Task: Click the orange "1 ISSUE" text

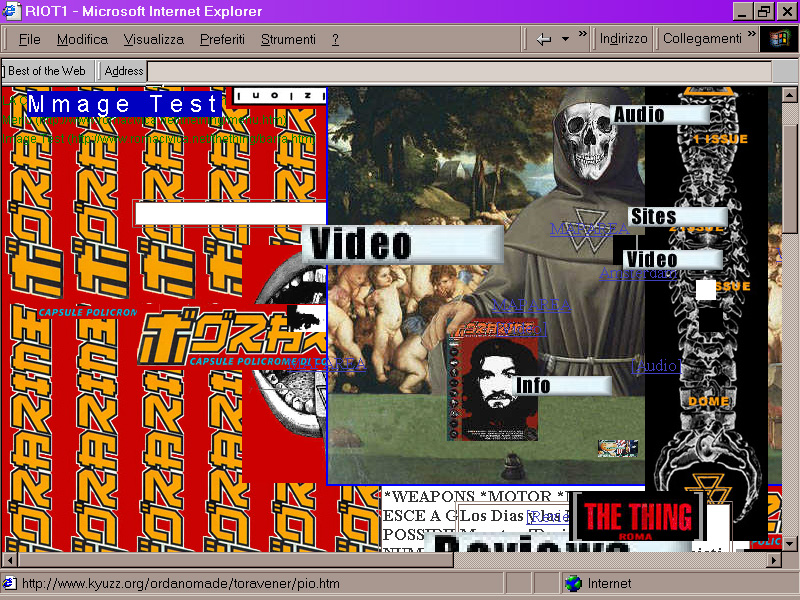Action: pyautogui.click(x=720, y=139)
